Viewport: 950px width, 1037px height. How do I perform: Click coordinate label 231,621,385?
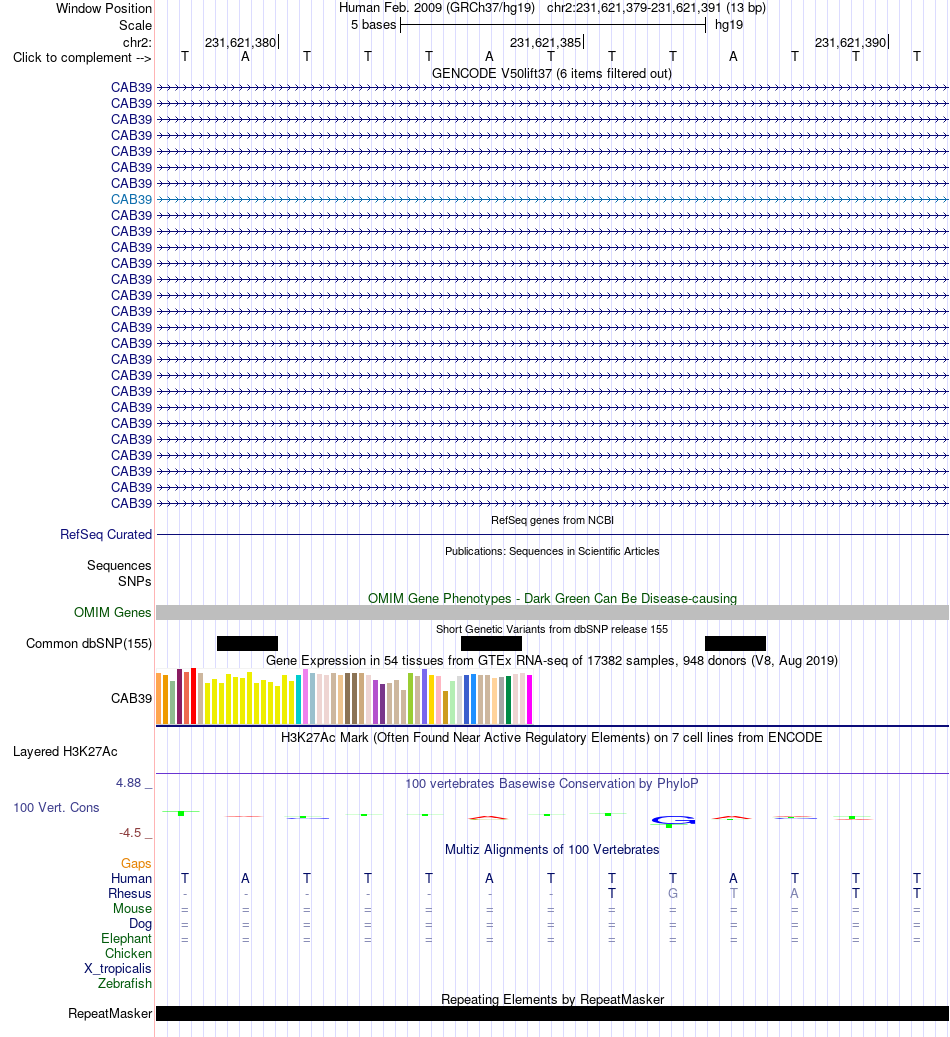point(545,42)
